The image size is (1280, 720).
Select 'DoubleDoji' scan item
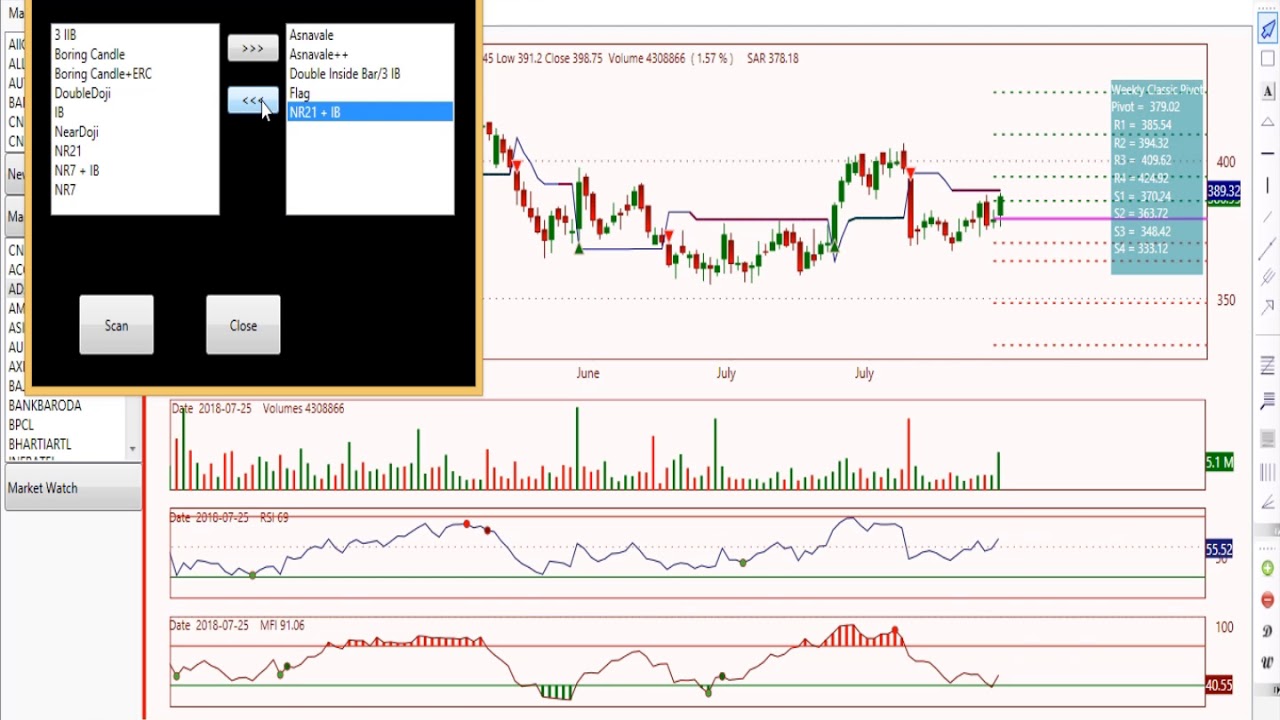pos(135,93)
